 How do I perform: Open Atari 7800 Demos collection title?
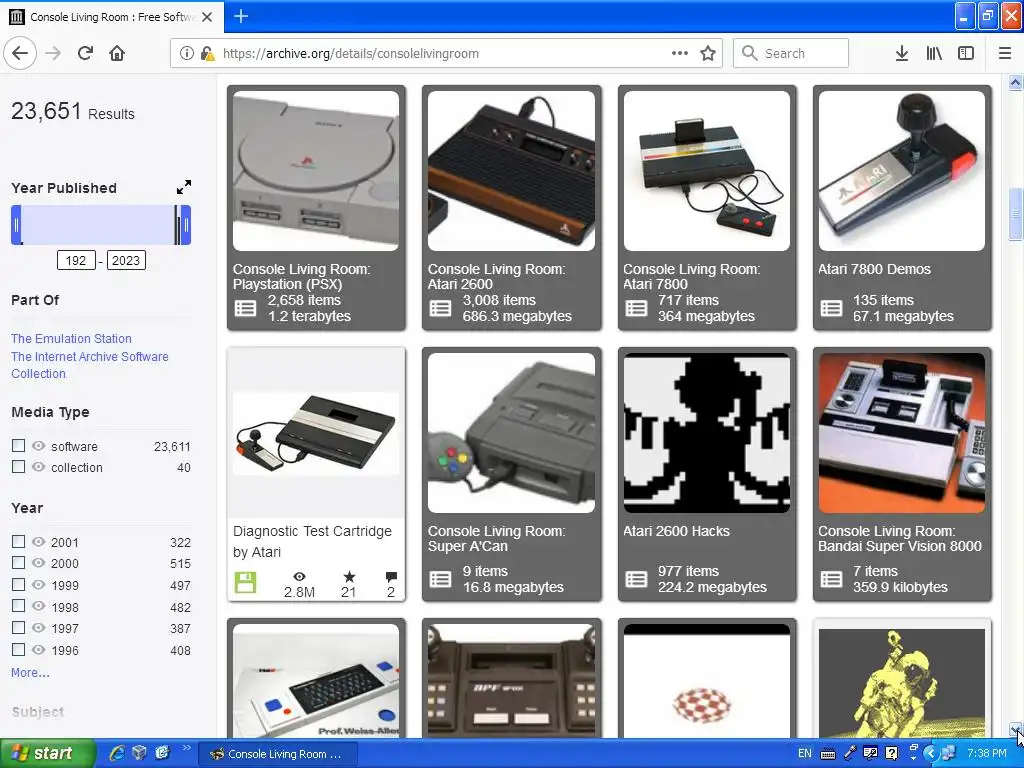click(874, 269)
